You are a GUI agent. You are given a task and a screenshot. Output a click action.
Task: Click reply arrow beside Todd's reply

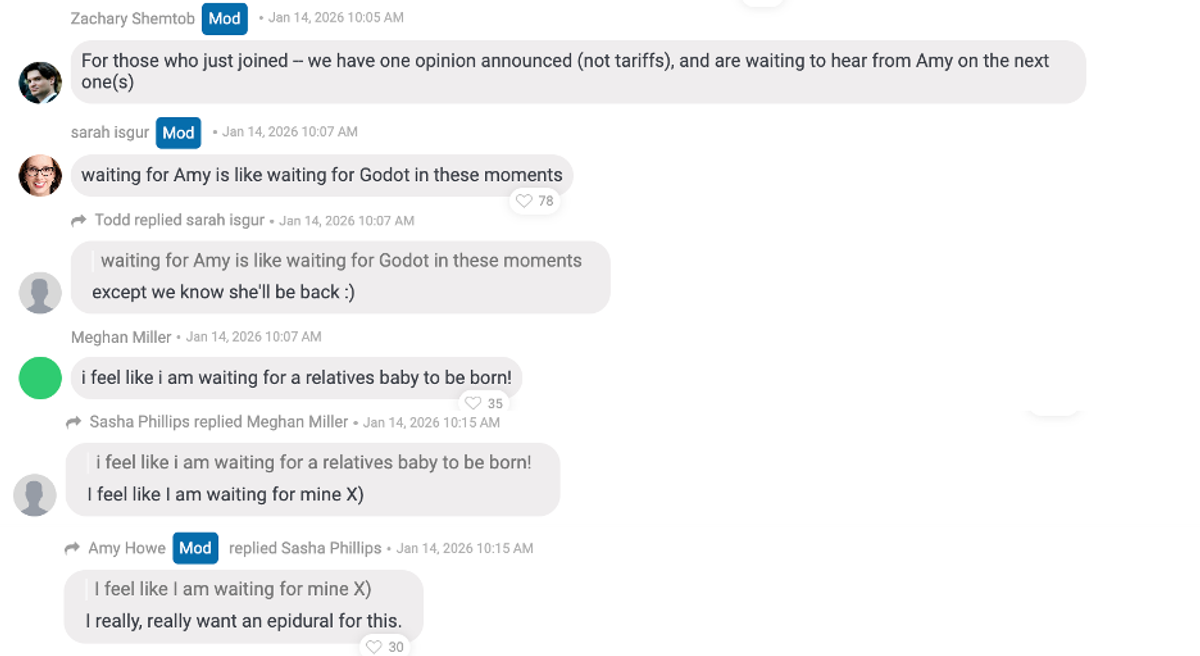click(x=79, y=220)
